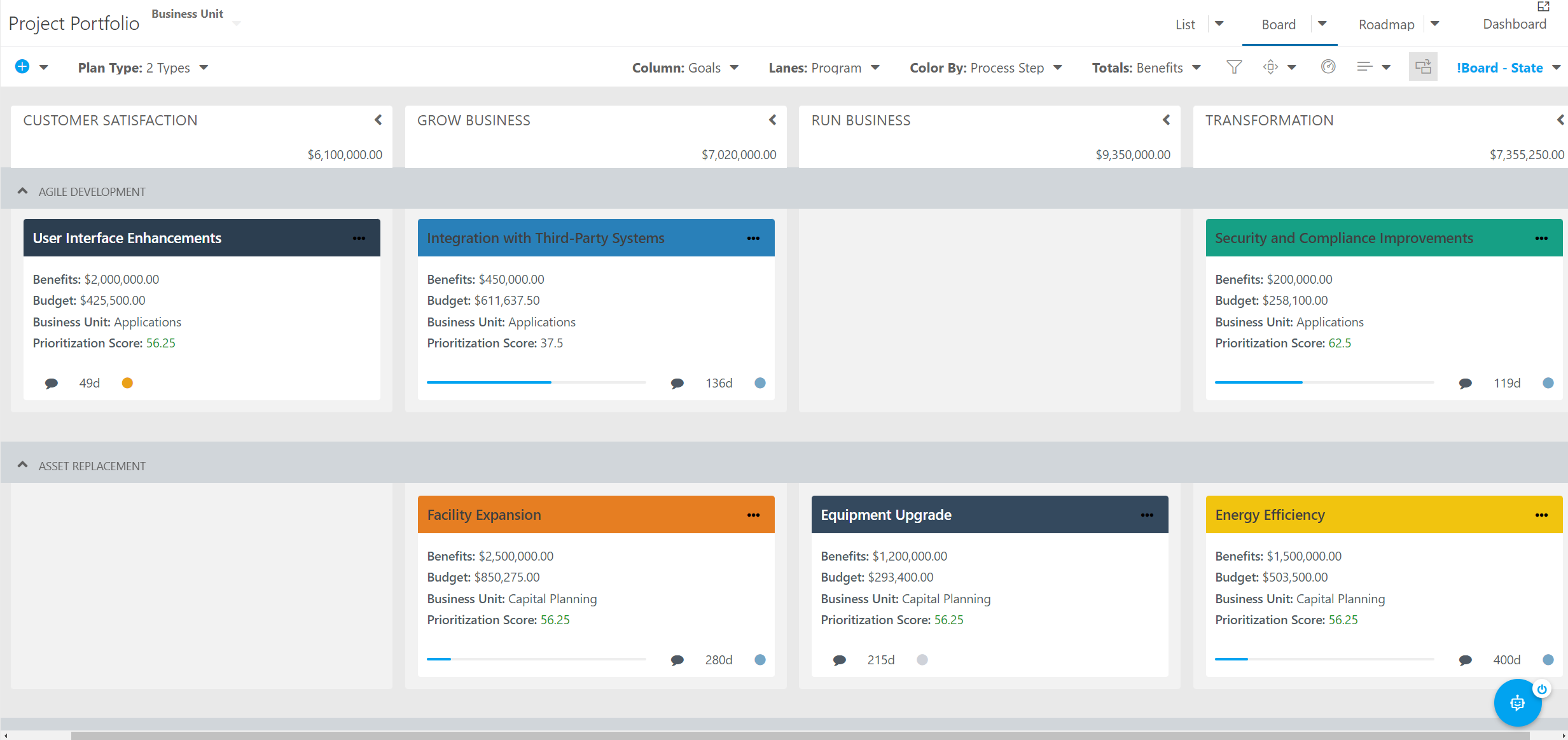1568x740 pixels.
Task: Open the Plan Type dropdown
Action: point(143,67)
